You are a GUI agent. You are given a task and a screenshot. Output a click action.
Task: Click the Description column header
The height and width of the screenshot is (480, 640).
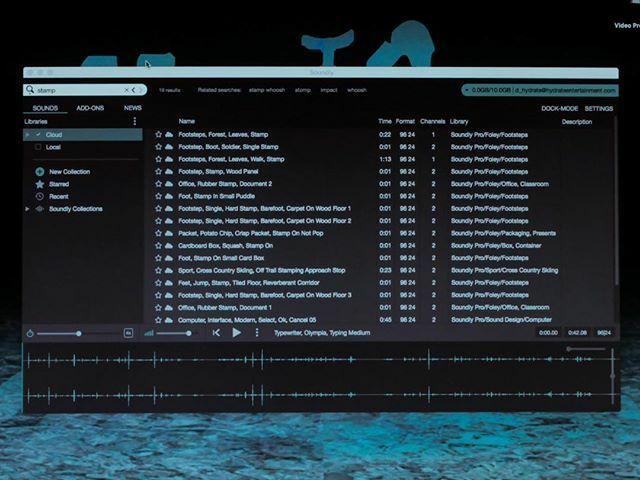click(x=577, y=122)
